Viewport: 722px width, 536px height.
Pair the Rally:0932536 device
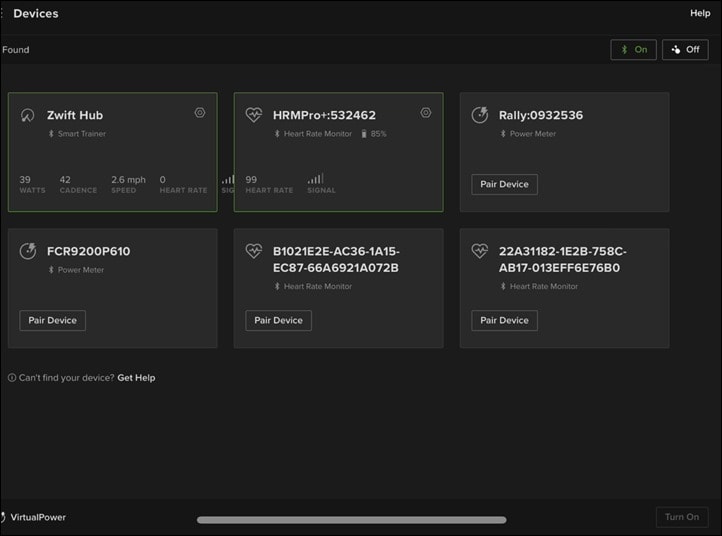[504, 184]
